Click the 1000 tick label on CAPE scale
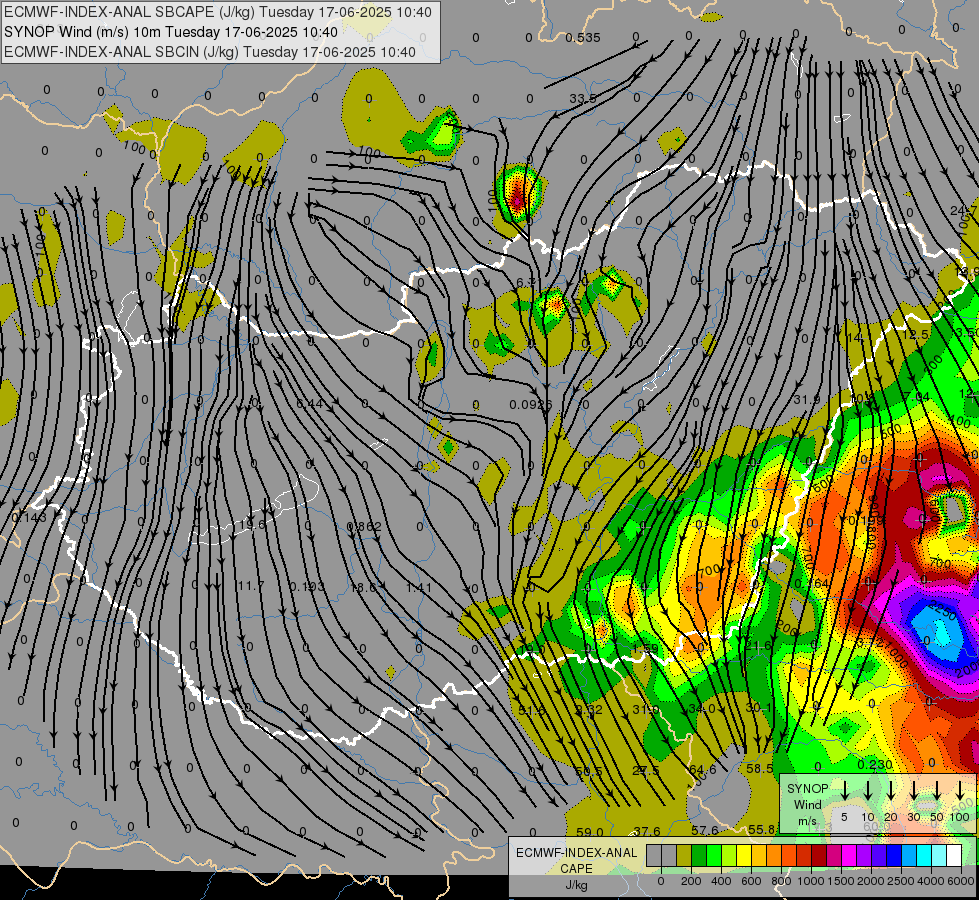 [811, 881]
